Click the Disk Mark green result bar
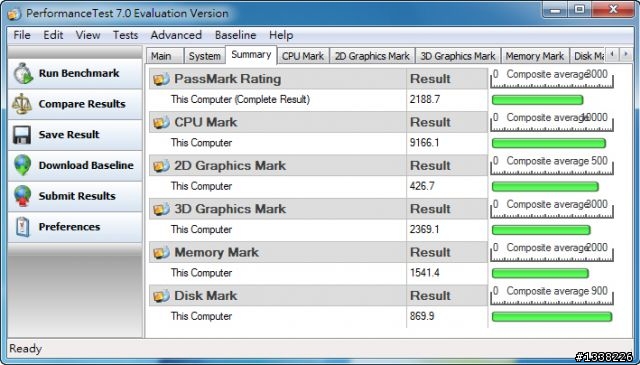This screenshot has width=640, height=365. [x=552, y=317]
